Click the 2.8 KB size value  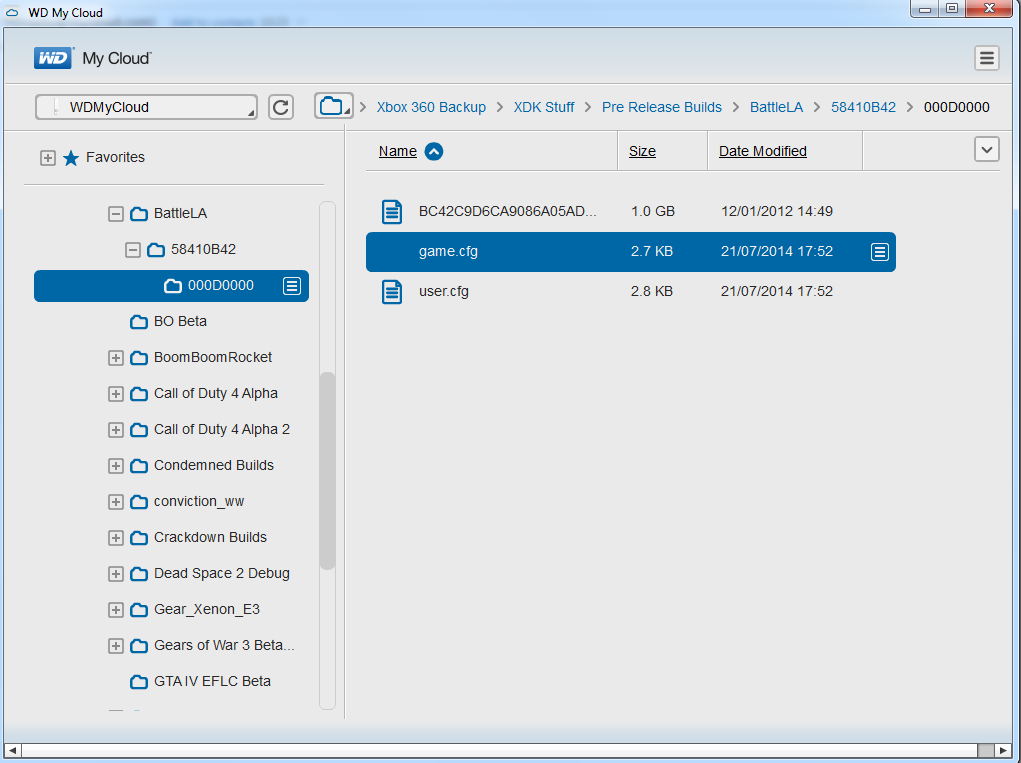coord(651,291)
